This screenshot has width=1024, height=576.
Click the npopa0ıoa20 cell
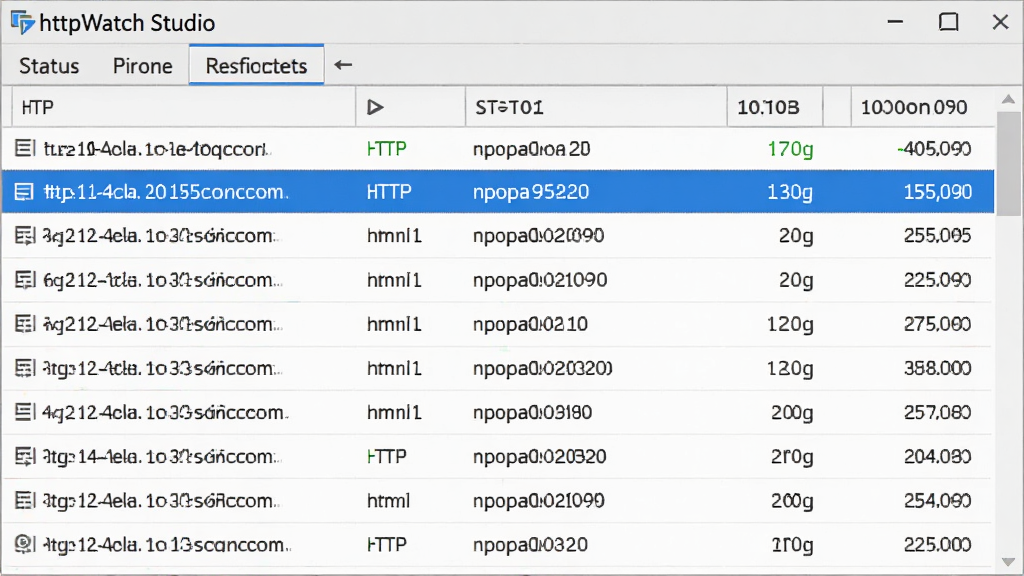(532, 150)
